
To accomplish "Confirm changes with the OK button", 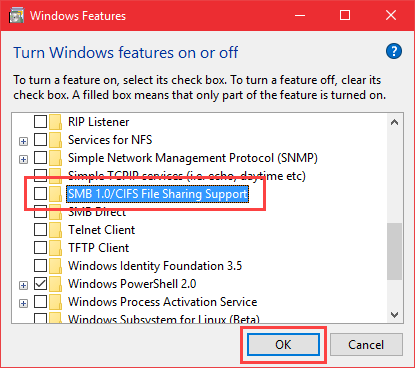I will pos(283,344).
